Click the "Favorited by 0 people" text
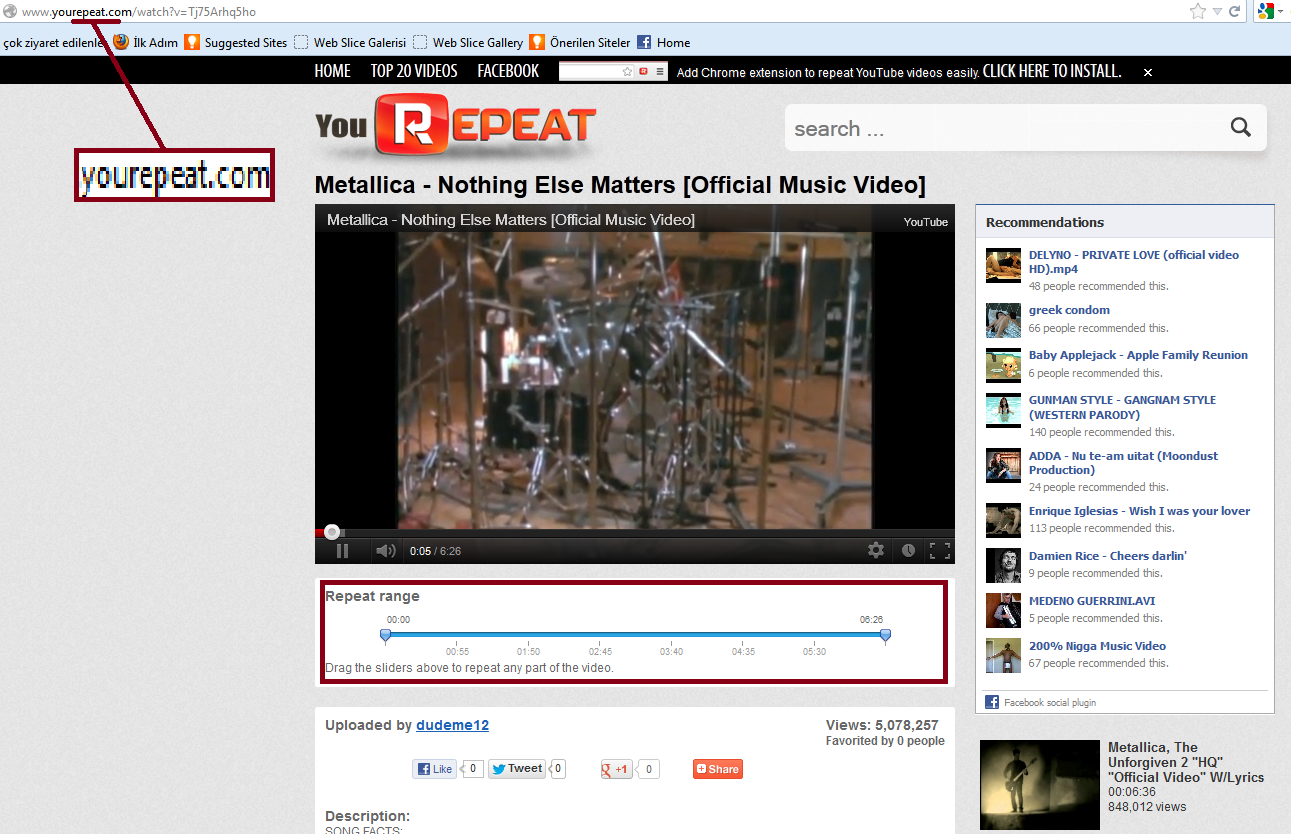The image size is (1291, 834). coord(885,741)
